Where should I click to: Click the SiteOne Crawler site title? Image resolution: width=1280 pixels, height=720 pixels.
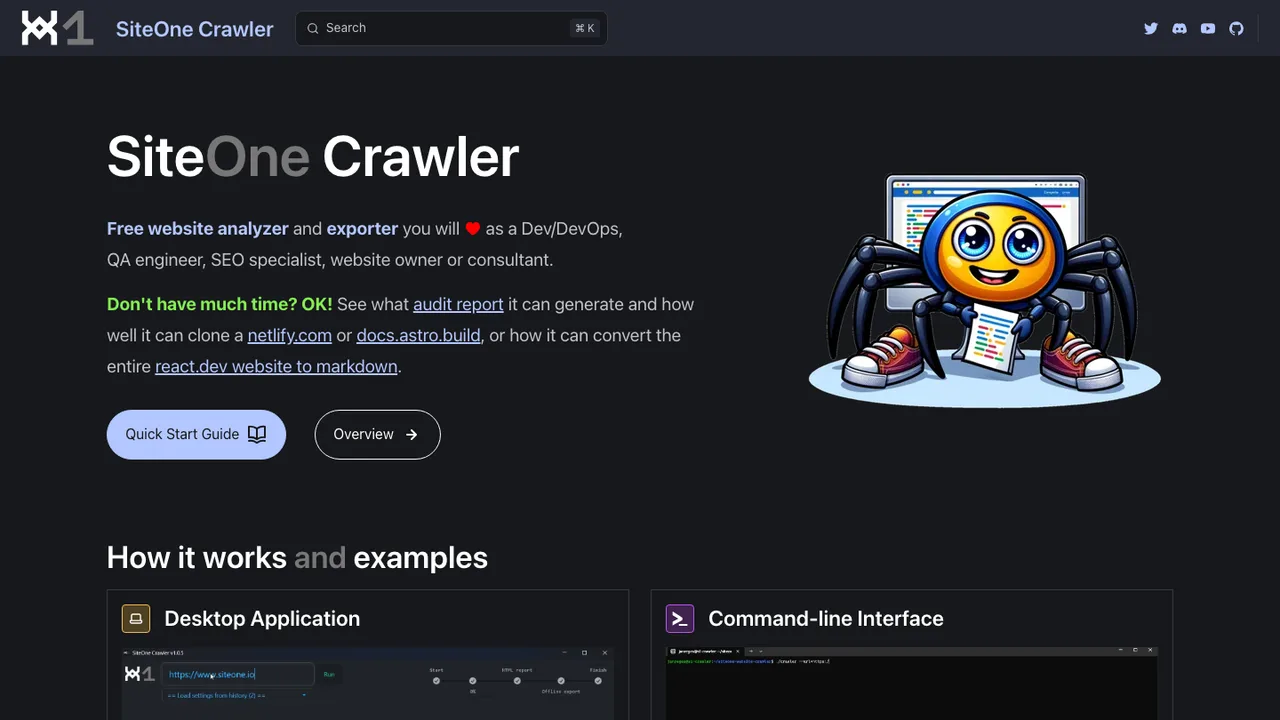(194, 29)
